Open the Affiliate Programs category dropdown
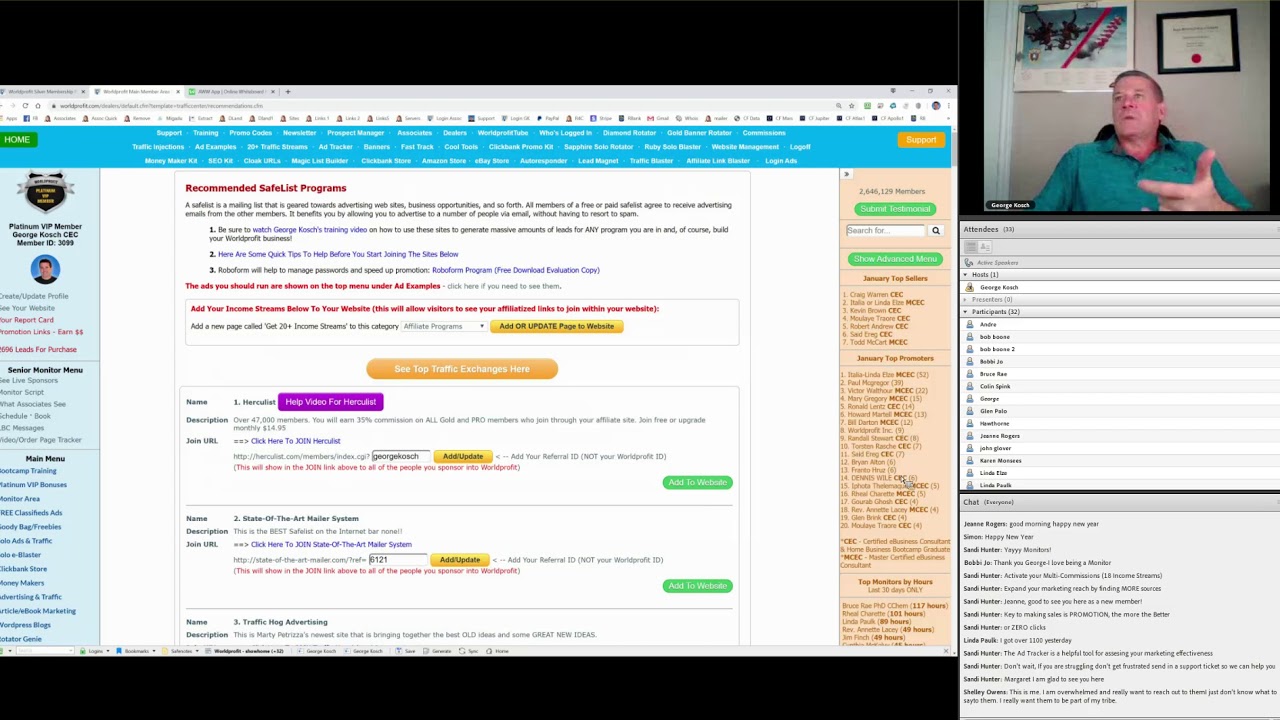 click(x=443, y=327)
